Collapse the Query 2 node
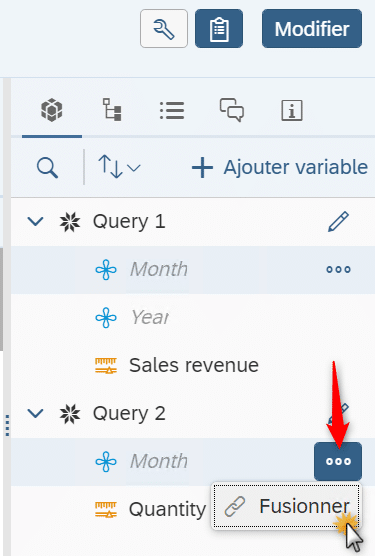 [x=35, y=413]
